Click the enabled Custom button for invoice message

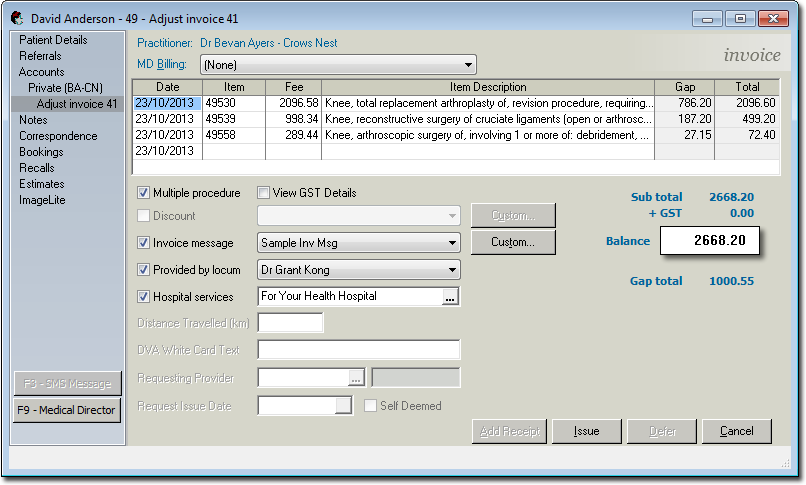512,243
